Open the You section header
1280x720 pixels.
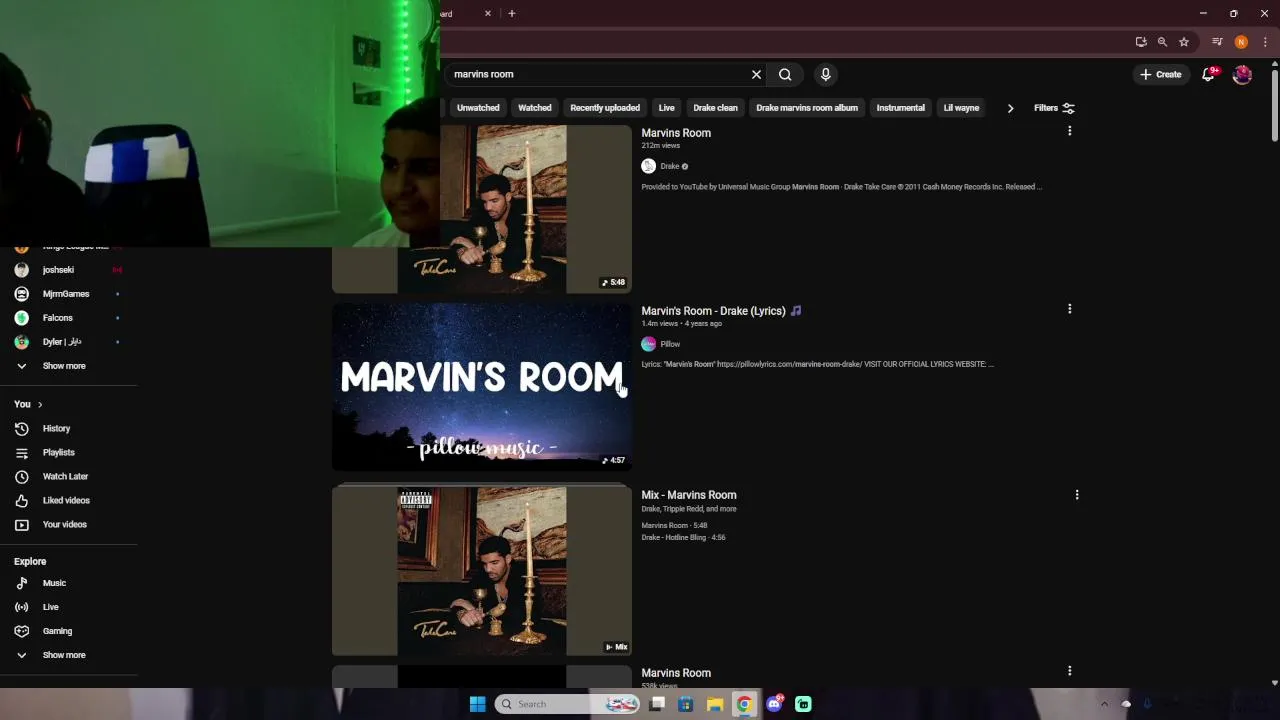pyautogui.click(x=28, y=404)
